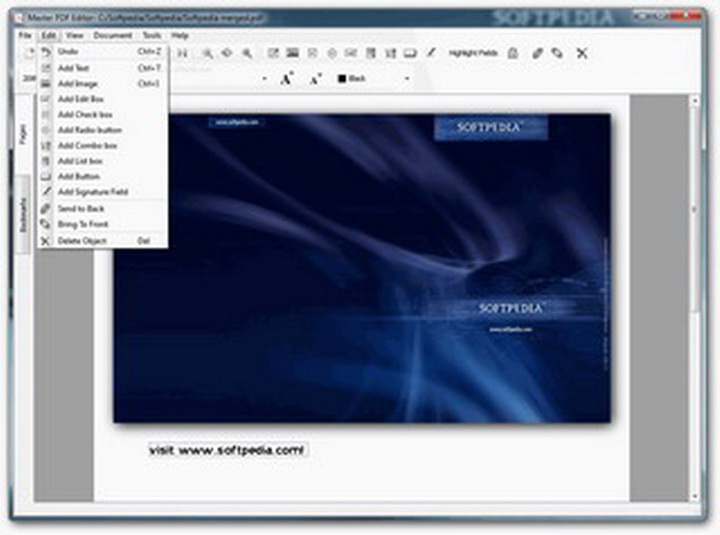Click the zoom percentage field

tap(29, 79)
